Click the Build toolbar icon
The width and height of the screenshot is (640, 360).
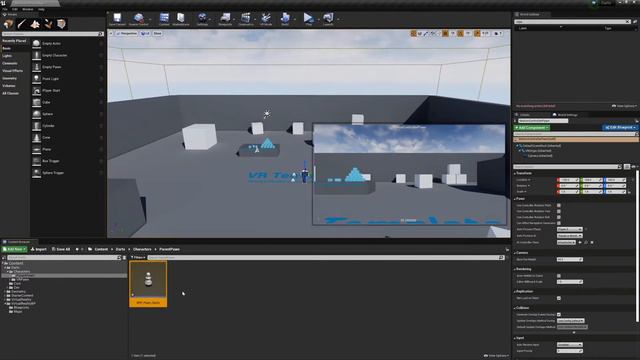coord(285,18)
